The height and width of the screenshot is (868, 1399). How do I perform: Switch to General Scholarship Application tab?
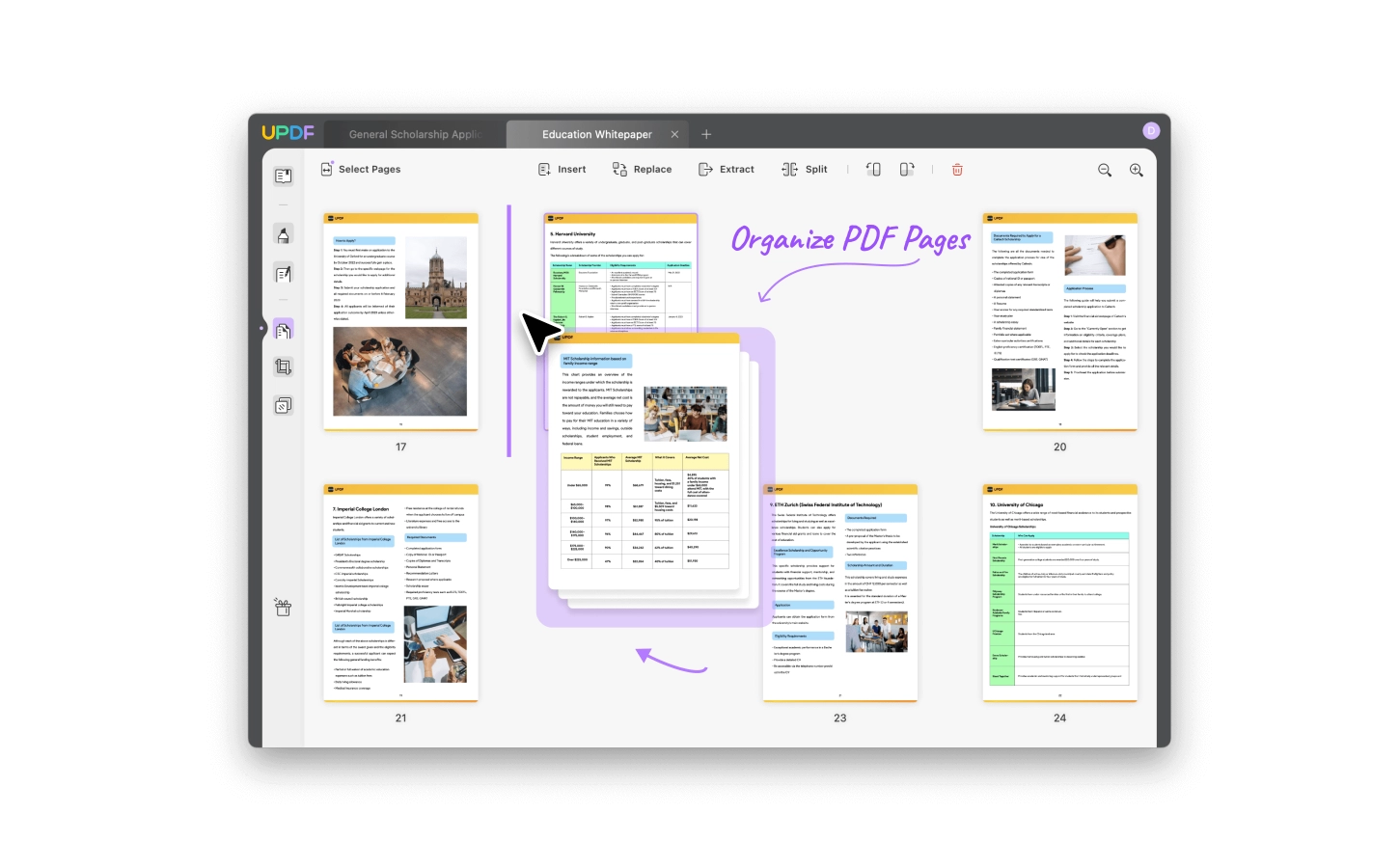415,134
